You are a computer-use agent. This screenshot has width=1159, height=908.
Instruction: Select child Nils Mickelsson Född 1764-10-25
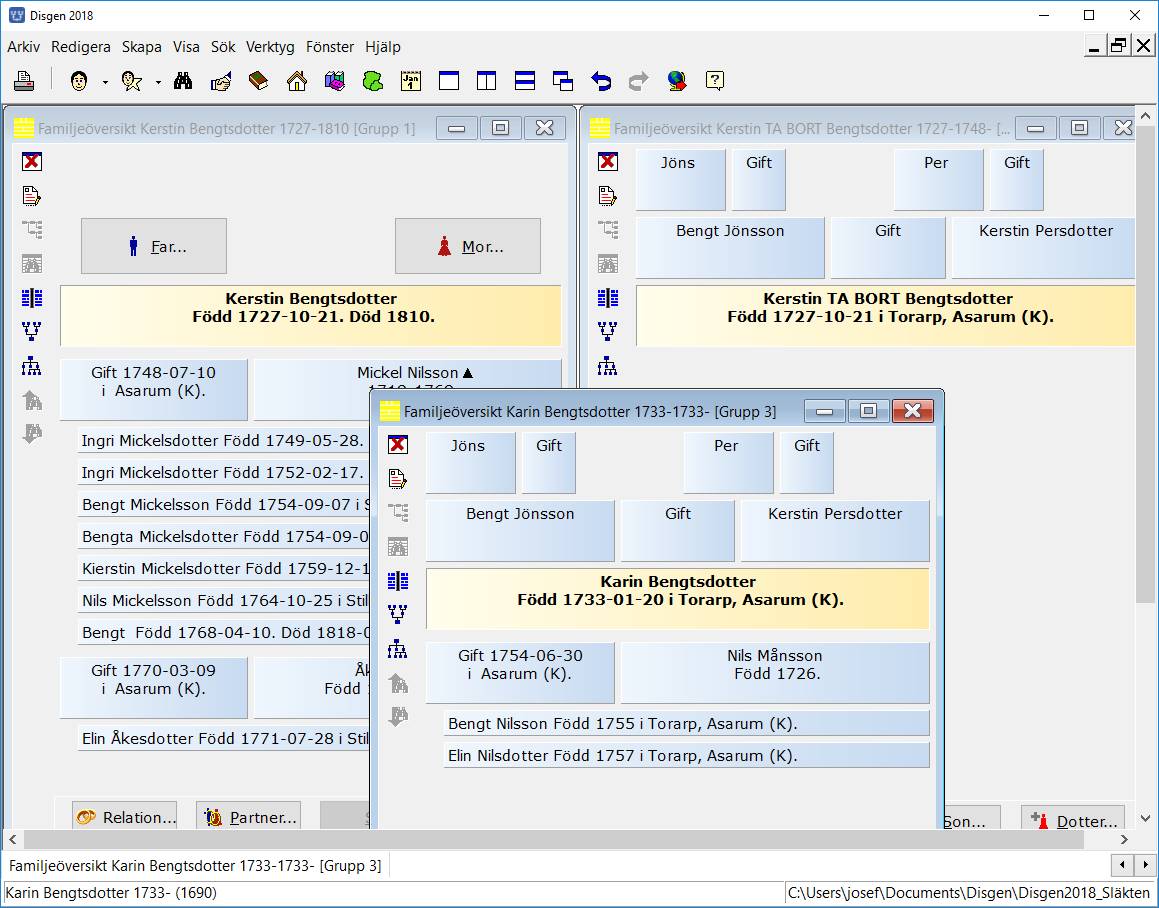pyautogui.click(x=225, y=600)
